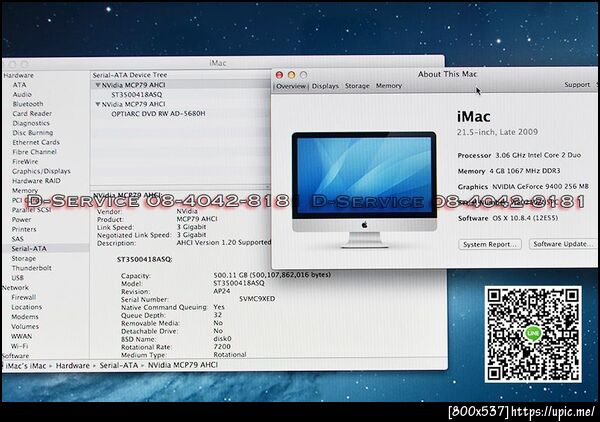
Task: Select OPTIARC DVD RW AD-5680H device row
Action: point(158,114)
